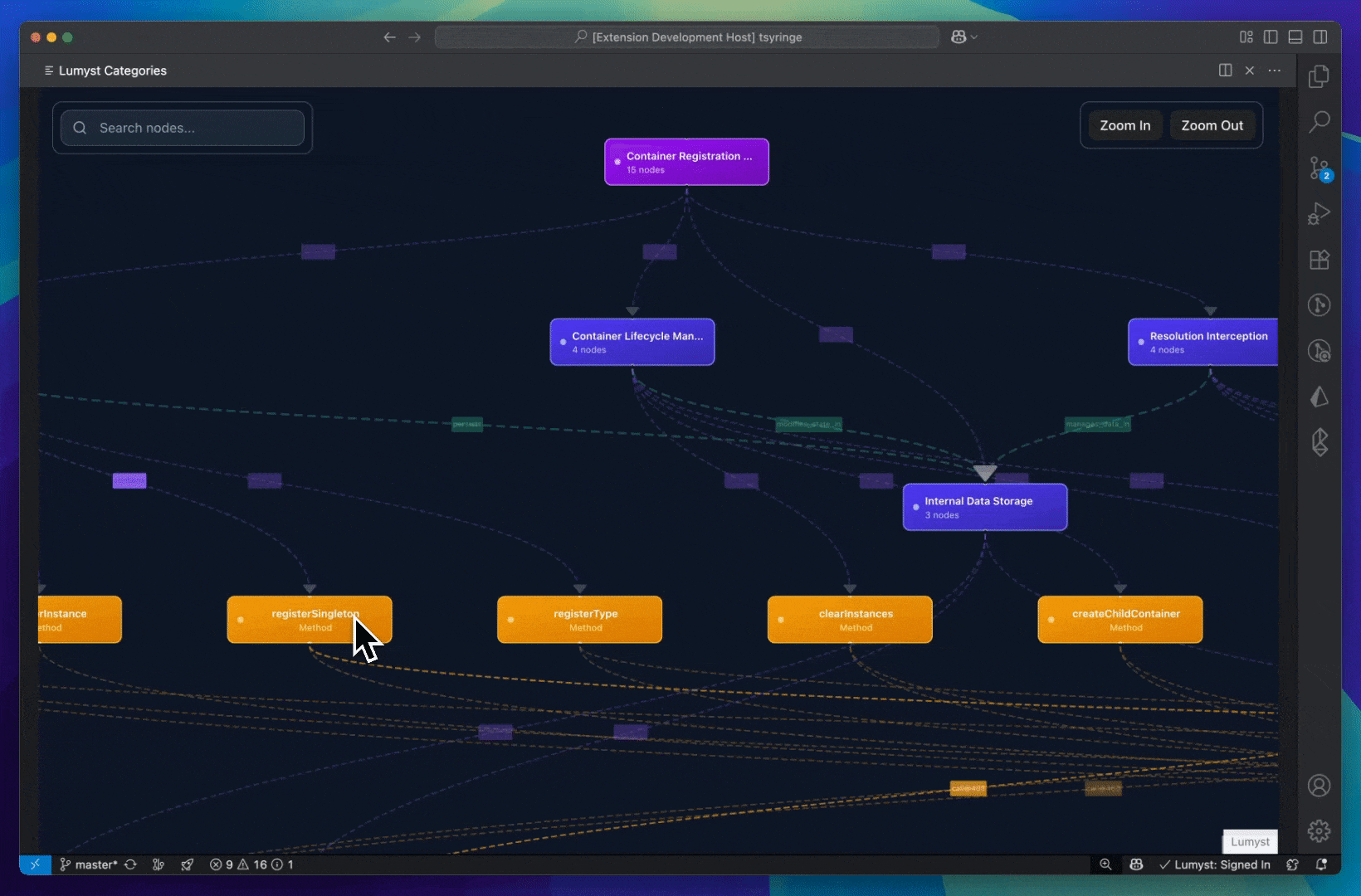This screenshot has width=1361, height=896.
Task: Click the modifies_state_in edge label
Action: pos(809,425)
